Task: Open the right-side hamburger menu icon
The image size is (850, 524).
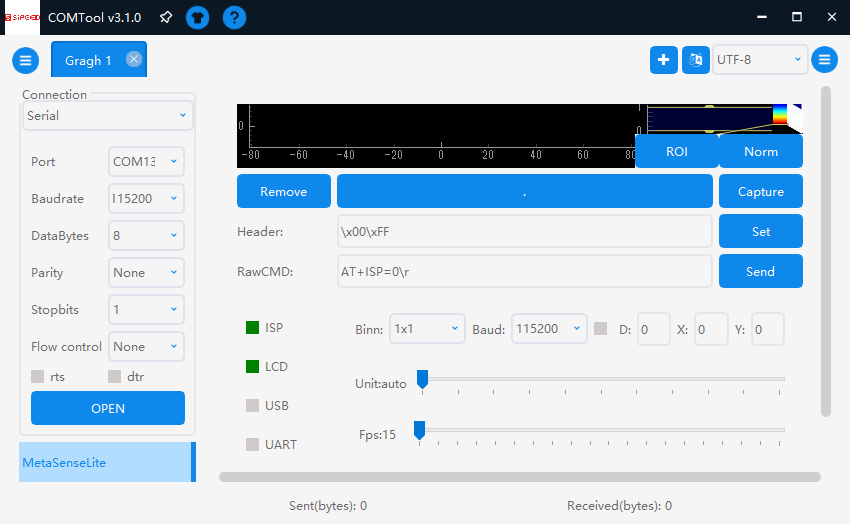Action: coord(824,60)
